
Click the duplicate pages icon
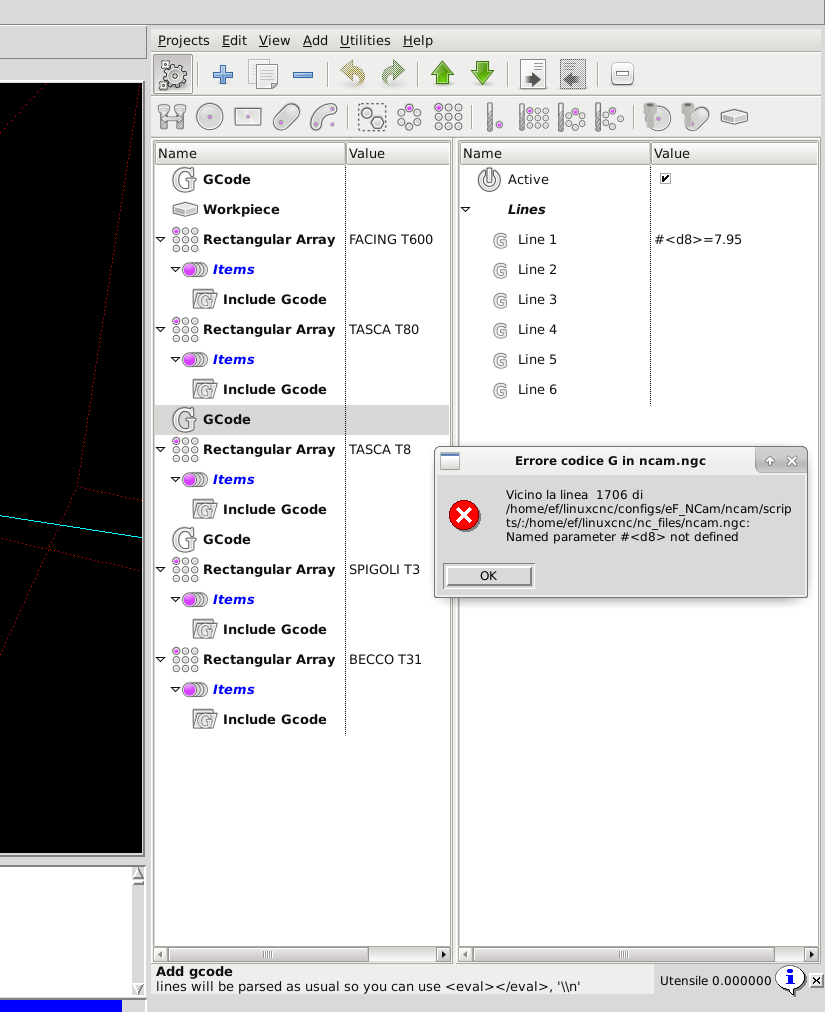coord(263,74)
